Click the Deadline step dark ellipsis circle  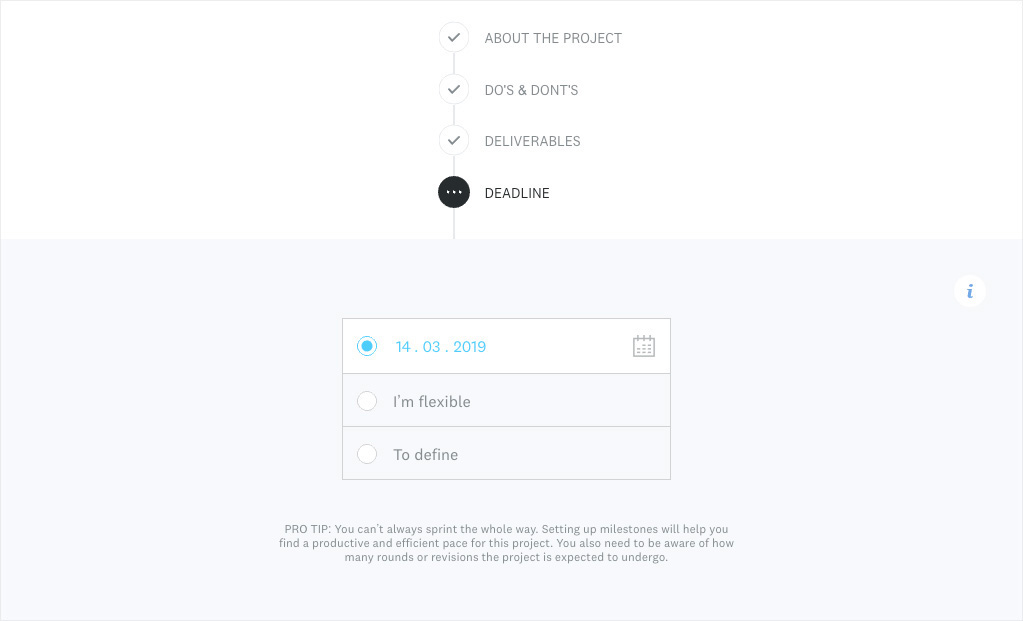point(454,192)
